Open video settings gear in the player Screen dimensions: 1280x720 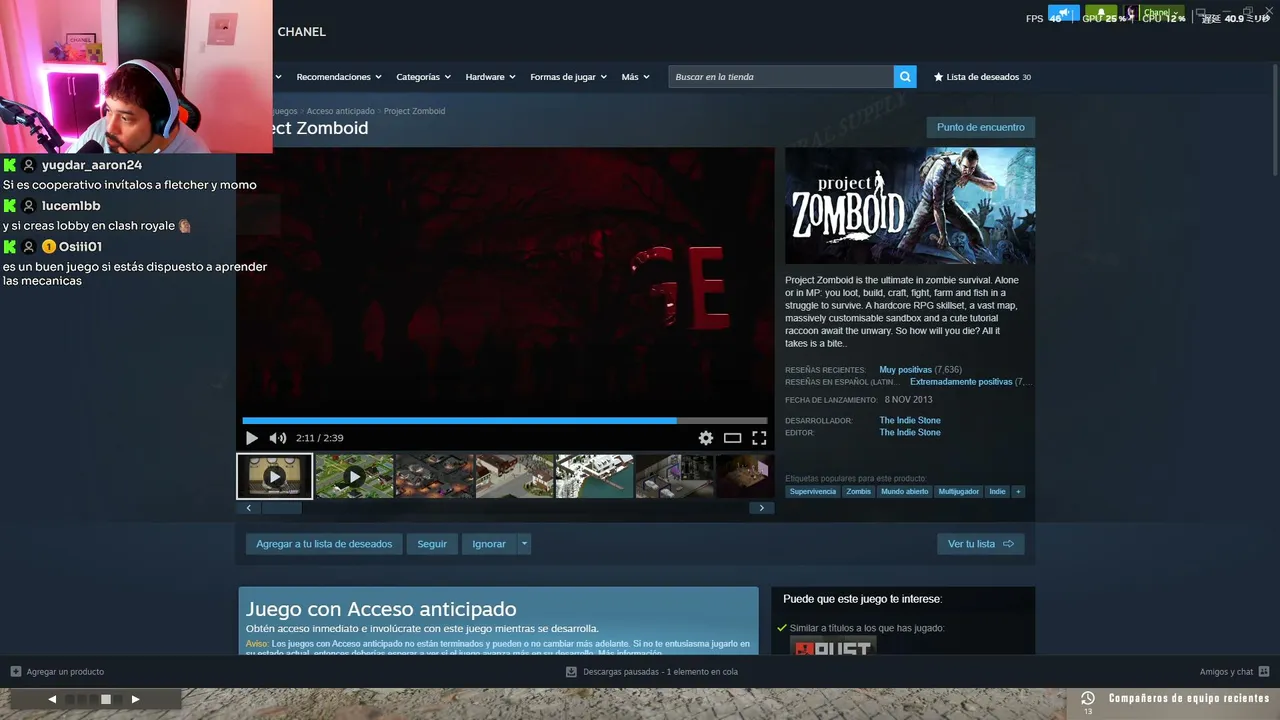(706, 438)
